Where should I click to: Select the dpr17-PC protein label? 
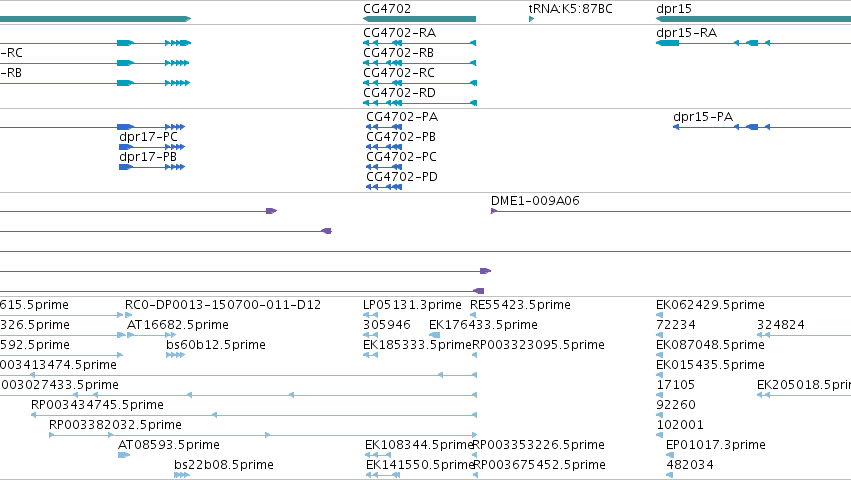click(x=149, y=137)
